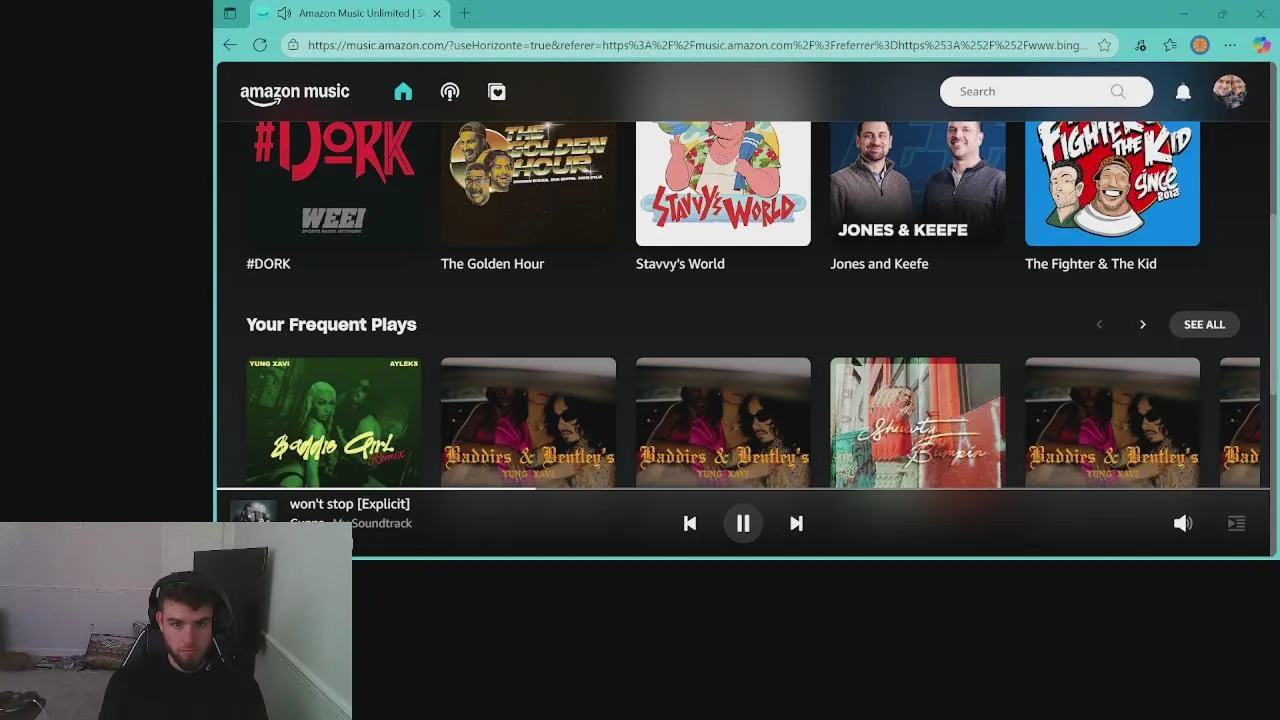Viewport: 1280px width, 720px height.
Task: Mute tab audio speaker icon
Action: coord(284,13)
